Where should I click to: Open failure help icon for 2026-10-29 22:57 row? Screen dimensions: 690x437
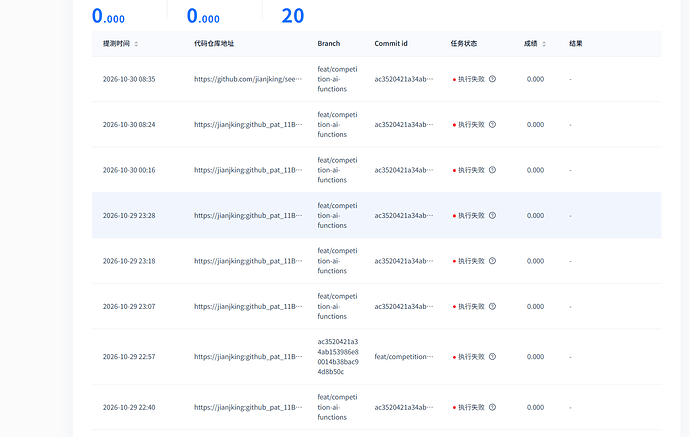click(492, 356)
